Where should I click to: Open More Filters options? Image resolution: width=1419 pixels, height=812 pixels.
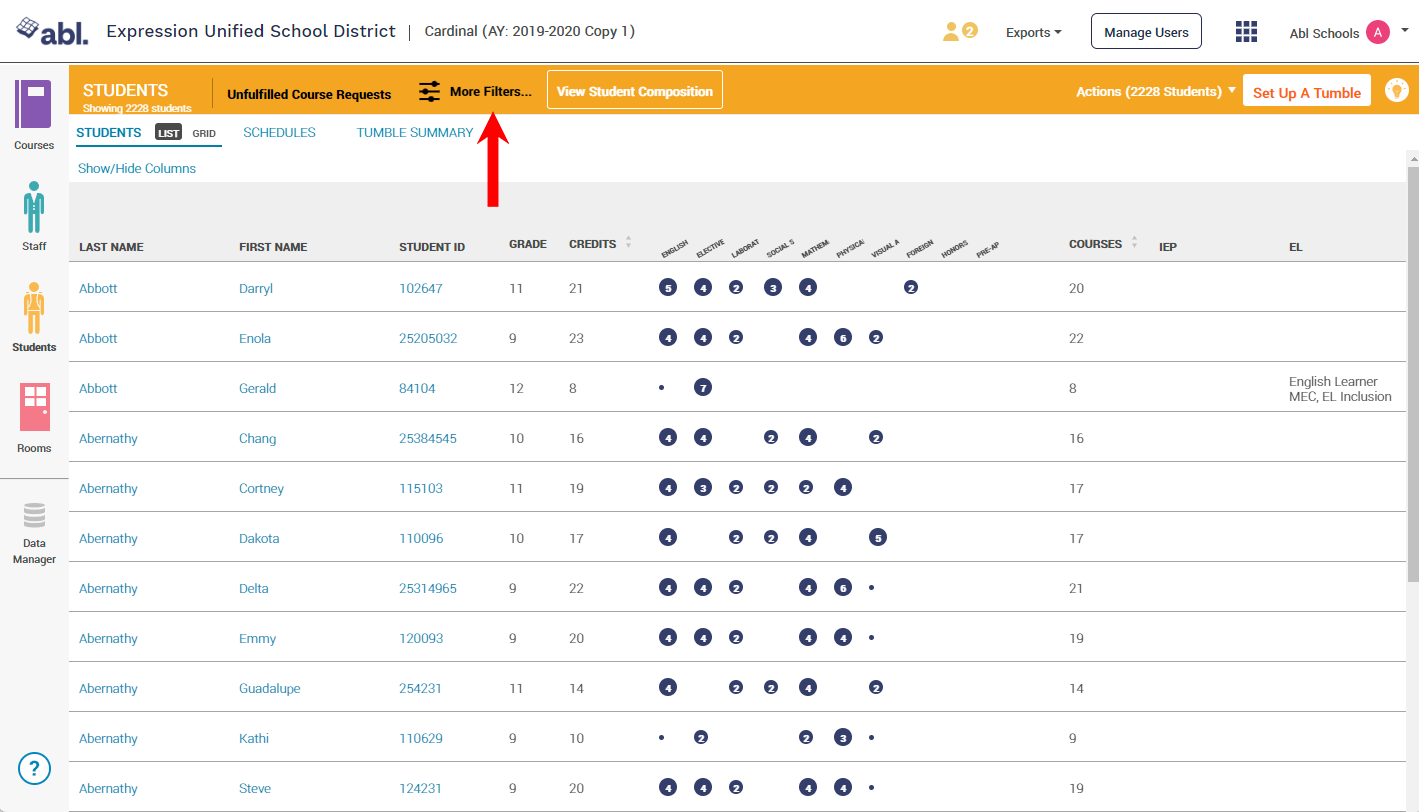click(x=476, y=91)
